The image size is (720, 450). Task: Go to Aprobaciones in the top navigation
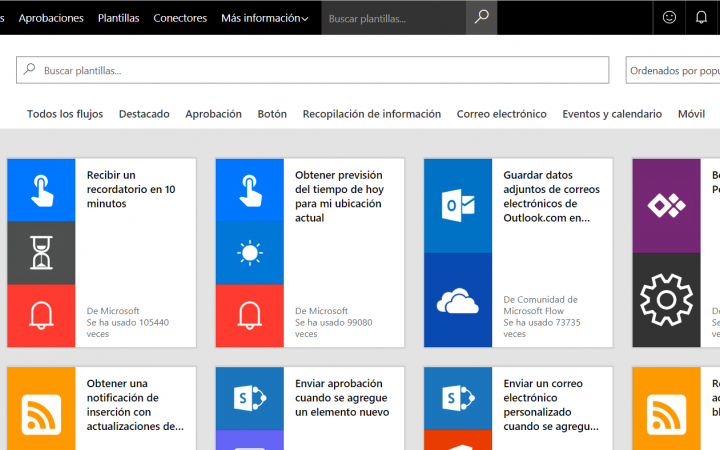tap(51, 18)
